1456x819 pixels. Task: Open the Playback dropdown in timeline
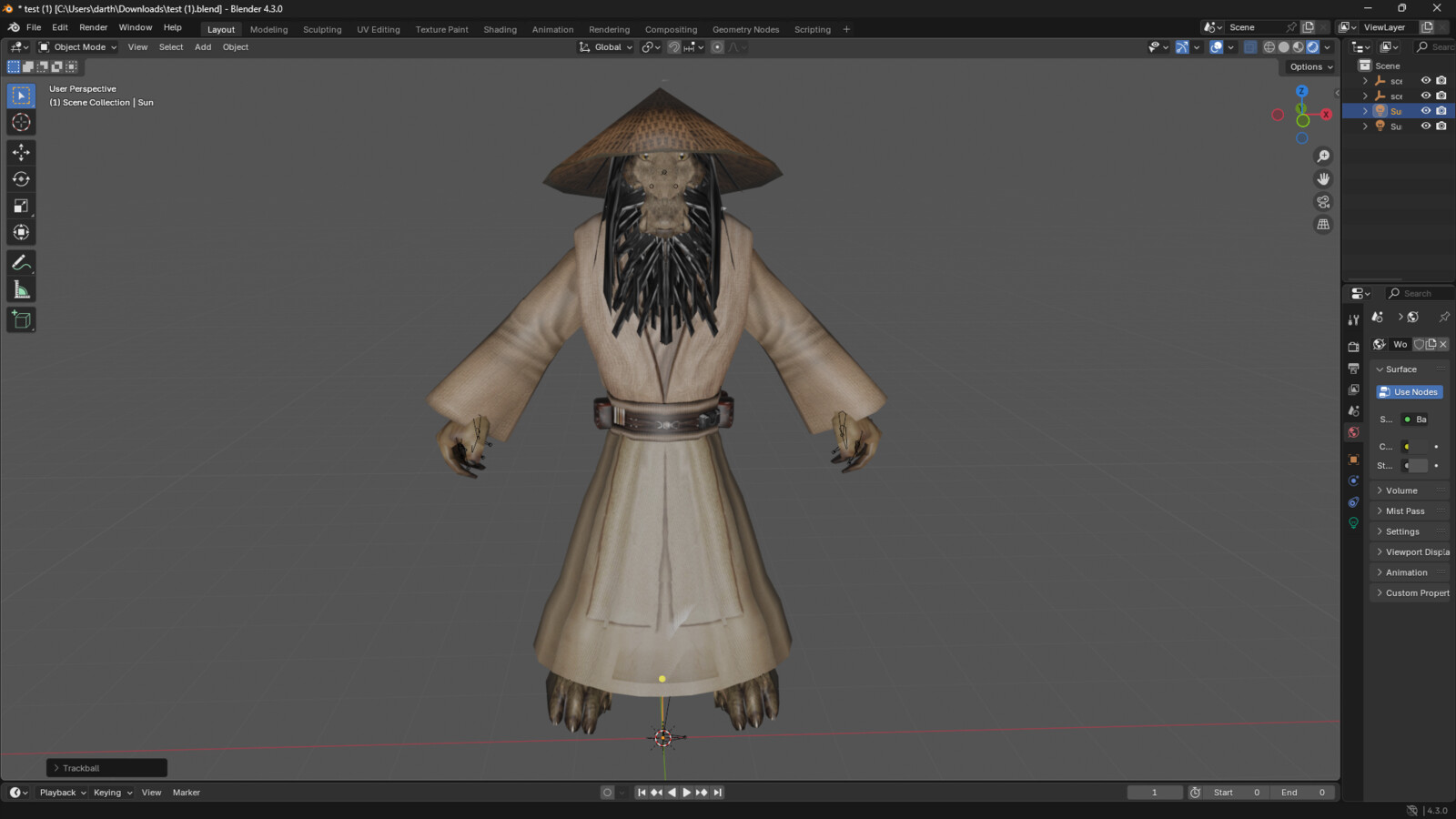pos(62,793)
